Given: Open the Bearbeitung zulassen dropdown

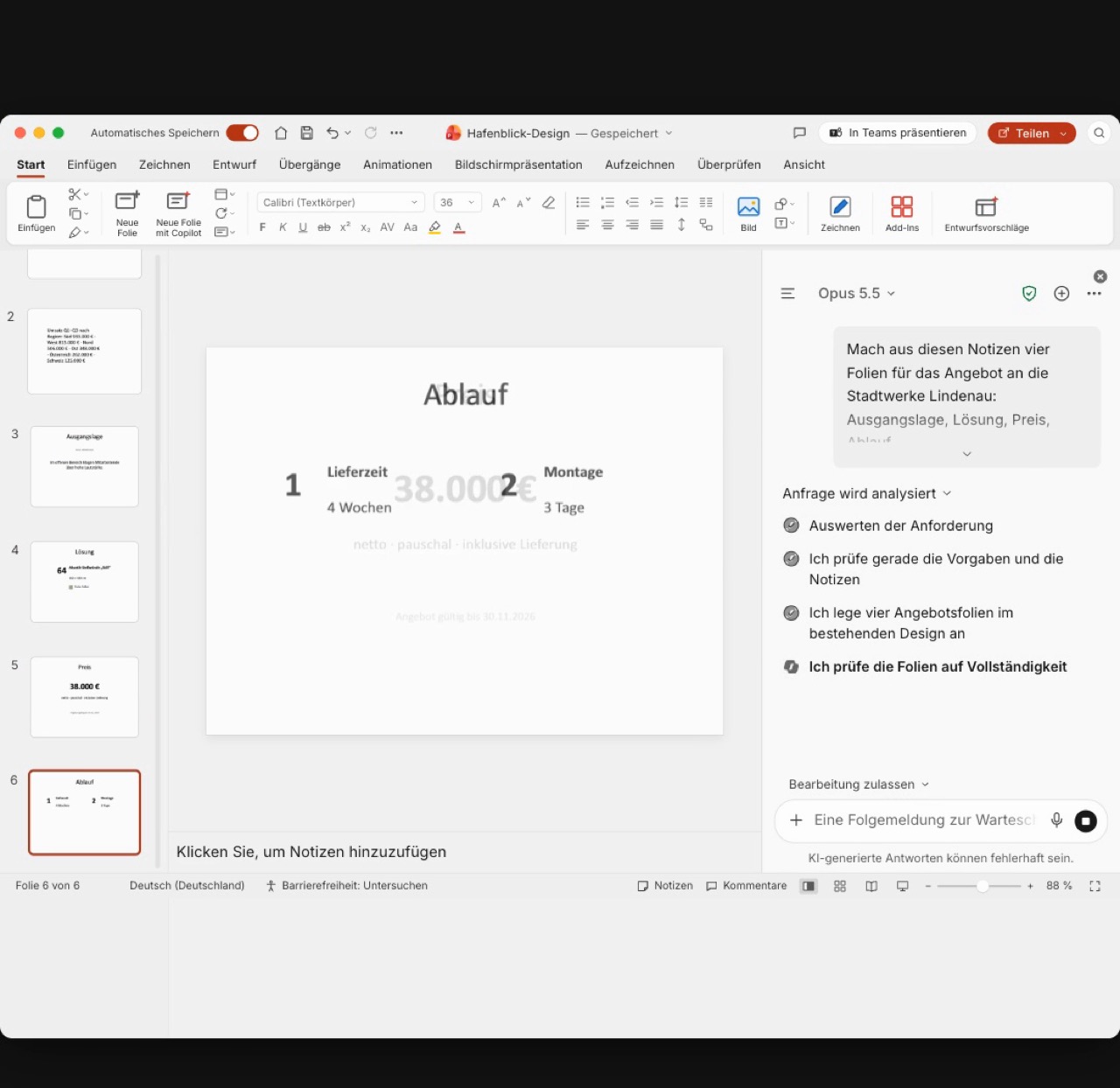Looking at the screenshot, I should (x=858, y=785).
